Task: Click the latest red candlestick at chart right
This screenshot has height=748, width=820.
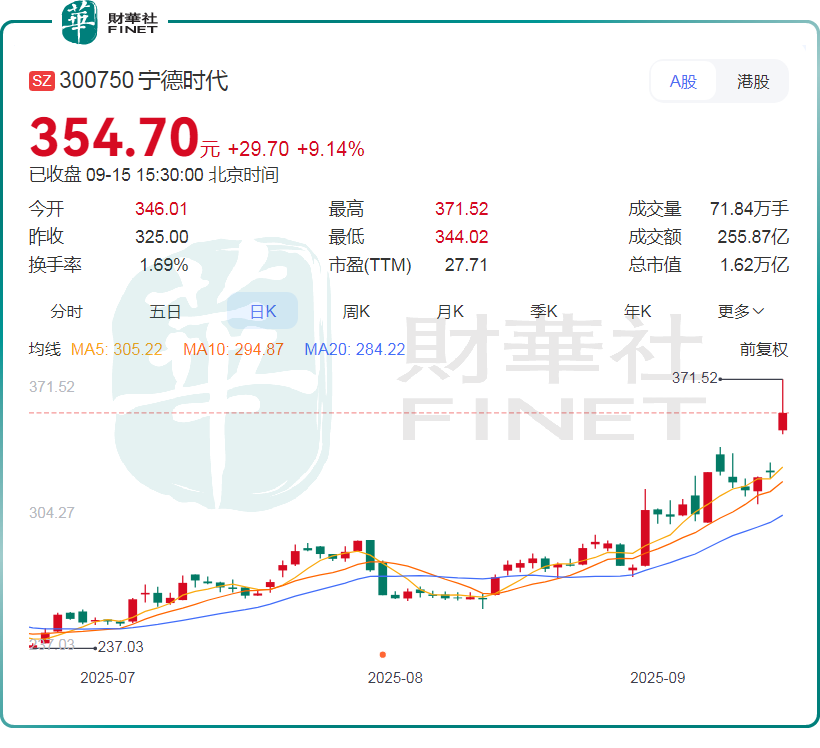Action: (x=782, y=422)
